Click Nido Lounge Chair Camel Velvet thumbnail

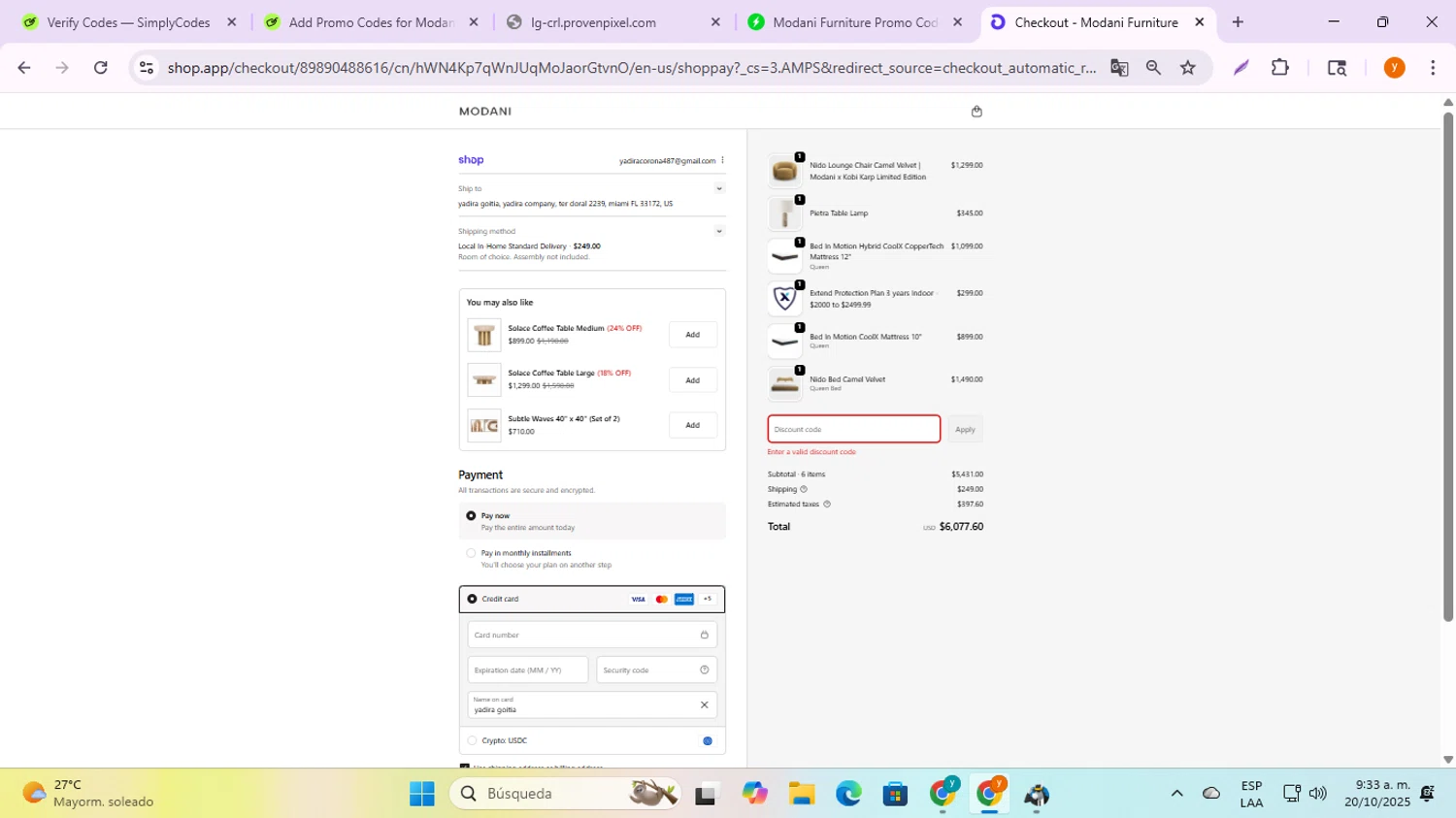coord(784,171)
